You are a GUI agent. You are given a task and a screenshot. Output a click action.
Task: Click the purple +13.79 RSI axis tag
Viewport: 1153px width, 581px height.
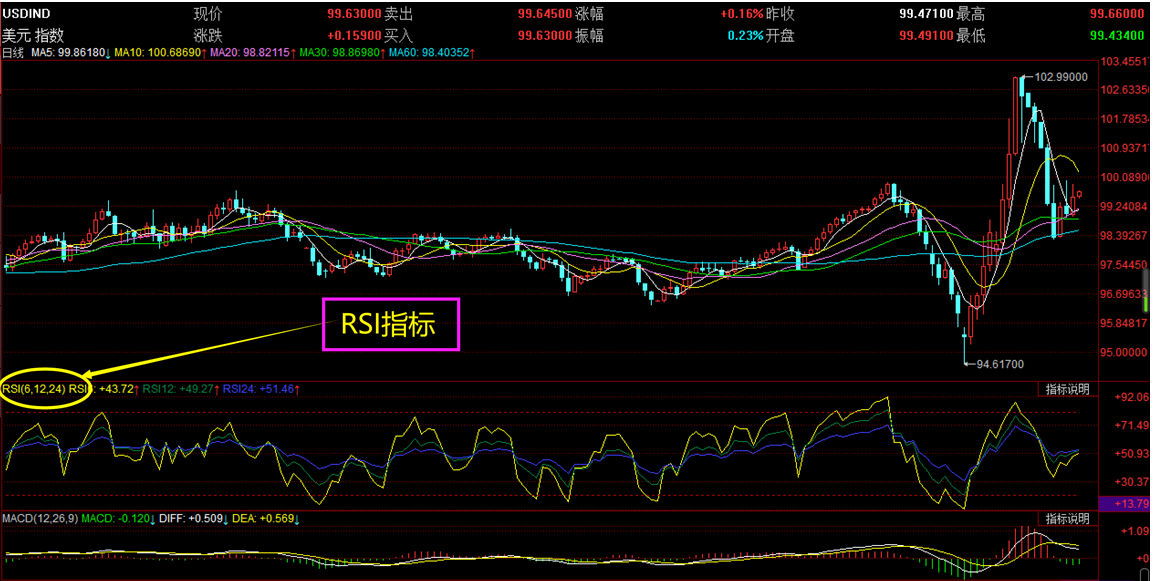tap(1123, 503)
